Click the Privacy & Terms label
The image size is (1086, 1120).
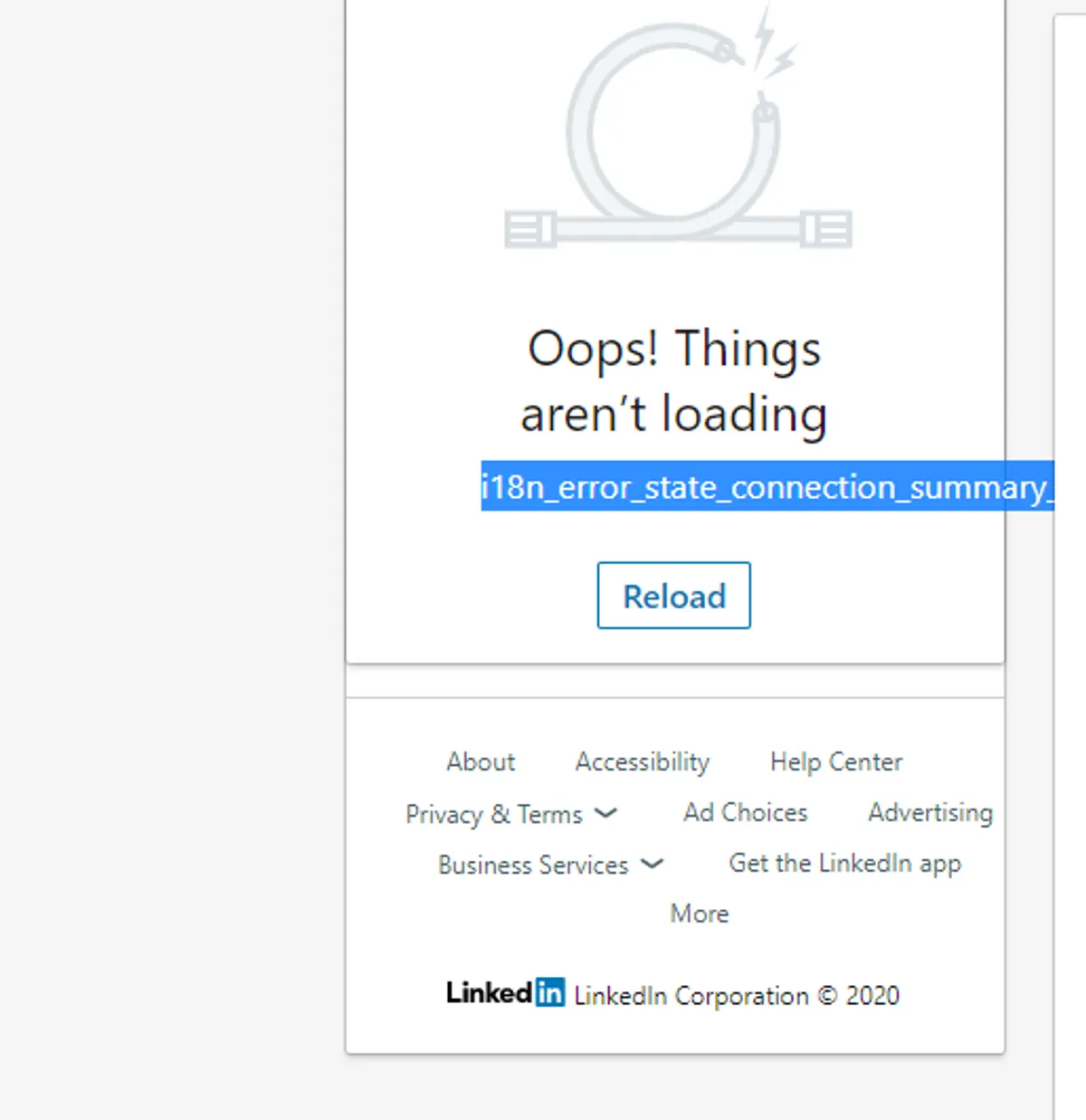coord(493,814)
